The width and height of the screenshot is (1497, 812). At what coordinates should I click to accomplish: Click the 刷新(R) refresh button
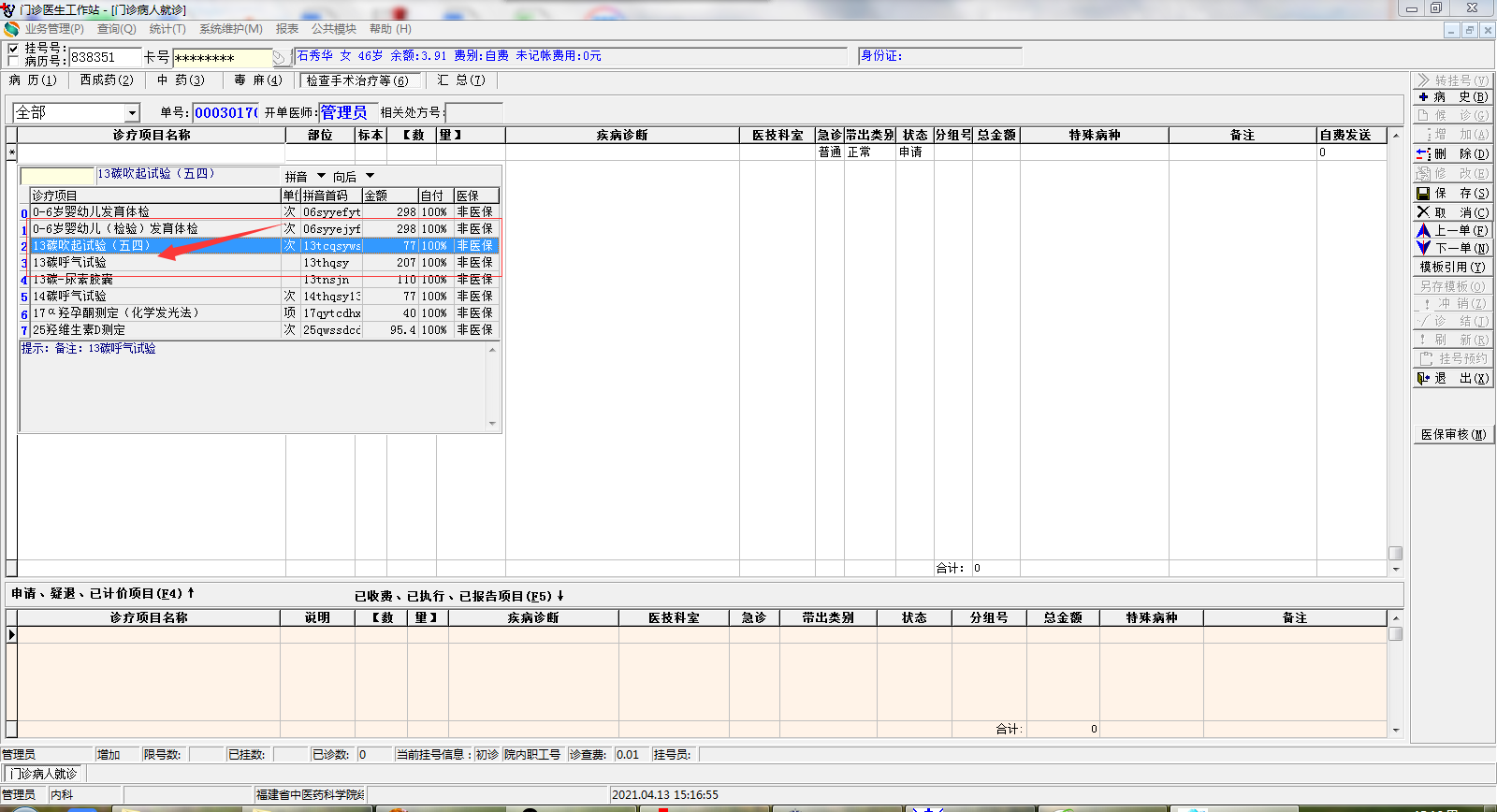click(1452, 340)
